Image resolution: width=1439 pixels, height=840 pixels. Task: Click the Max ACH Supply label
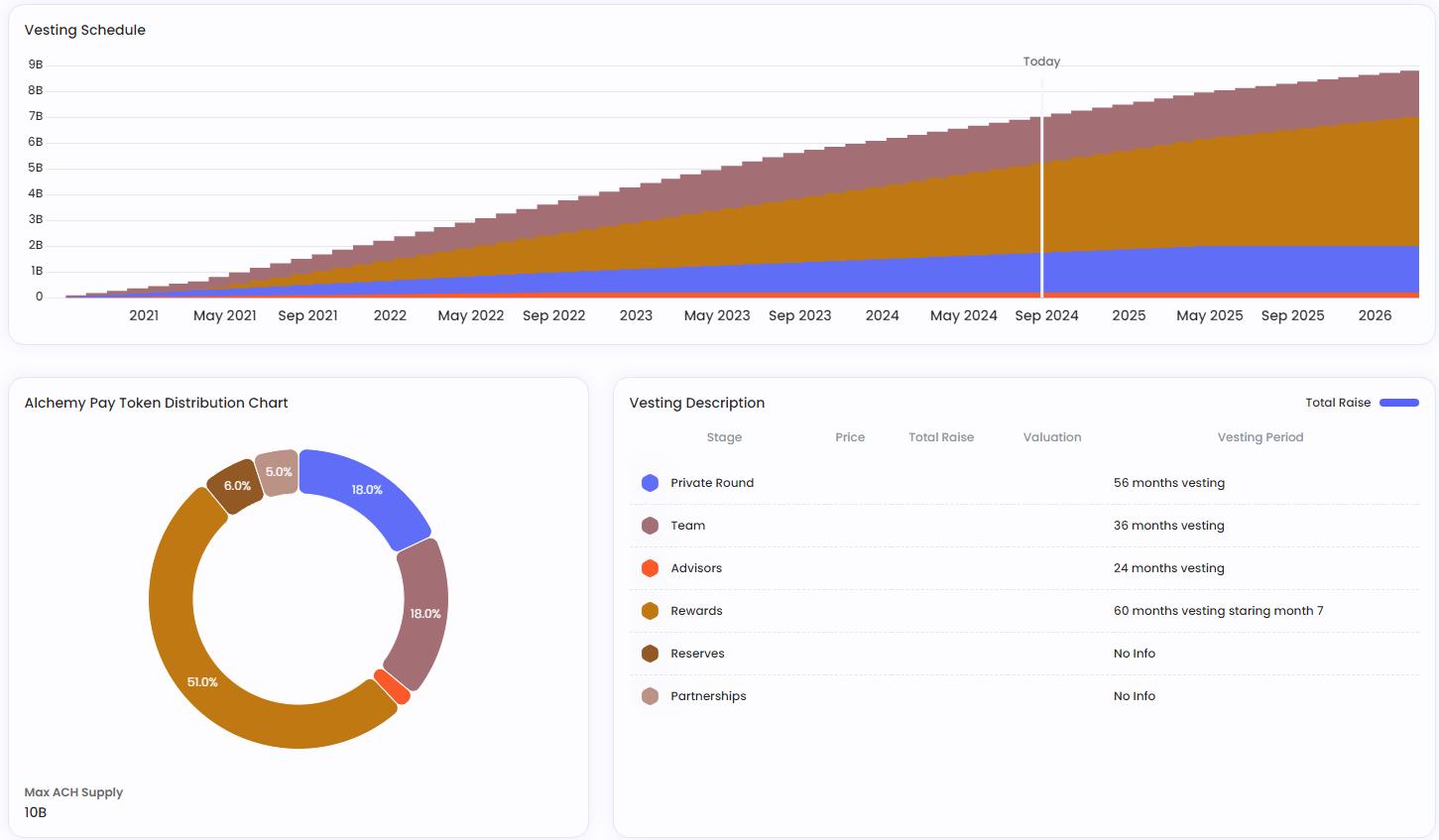73,792
